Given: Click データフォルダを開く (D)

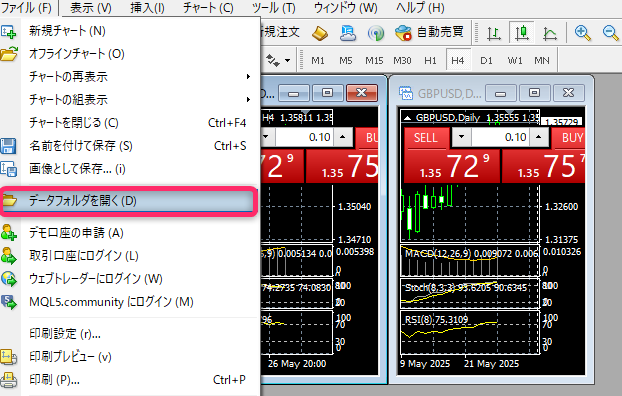Looking at the screenshot, I should (x=128, y=201).
